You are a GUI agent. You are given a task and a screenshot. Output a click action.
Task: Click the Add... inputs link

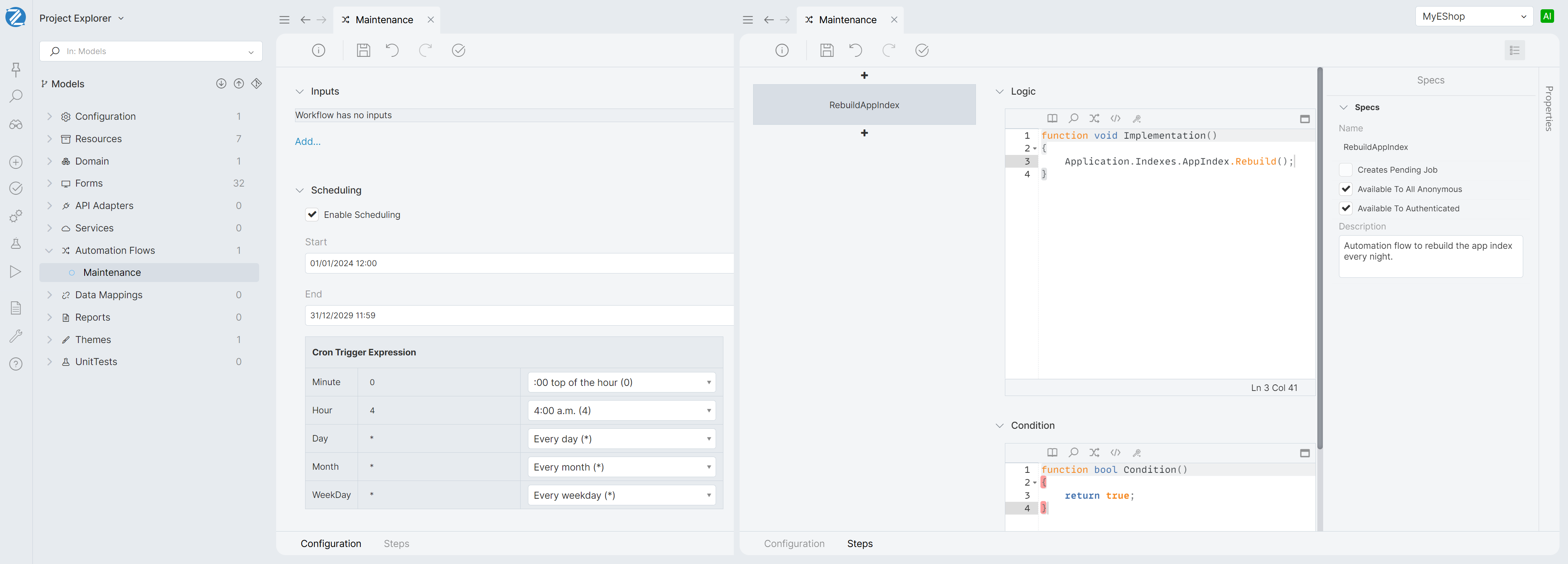click(307, 141)
